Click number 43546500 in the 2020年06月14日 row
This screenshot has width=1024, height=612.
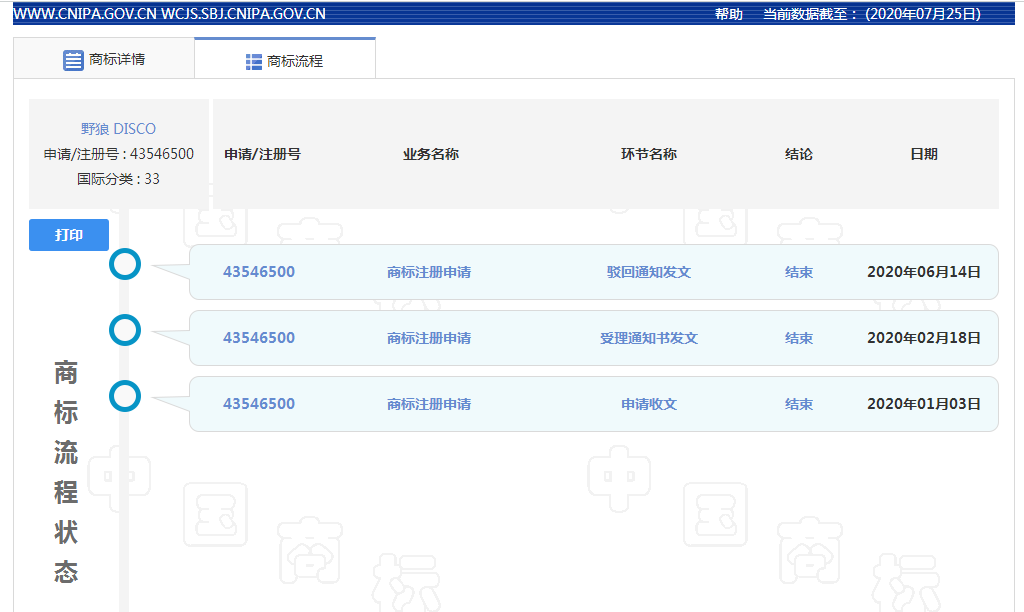pos(259,272)
